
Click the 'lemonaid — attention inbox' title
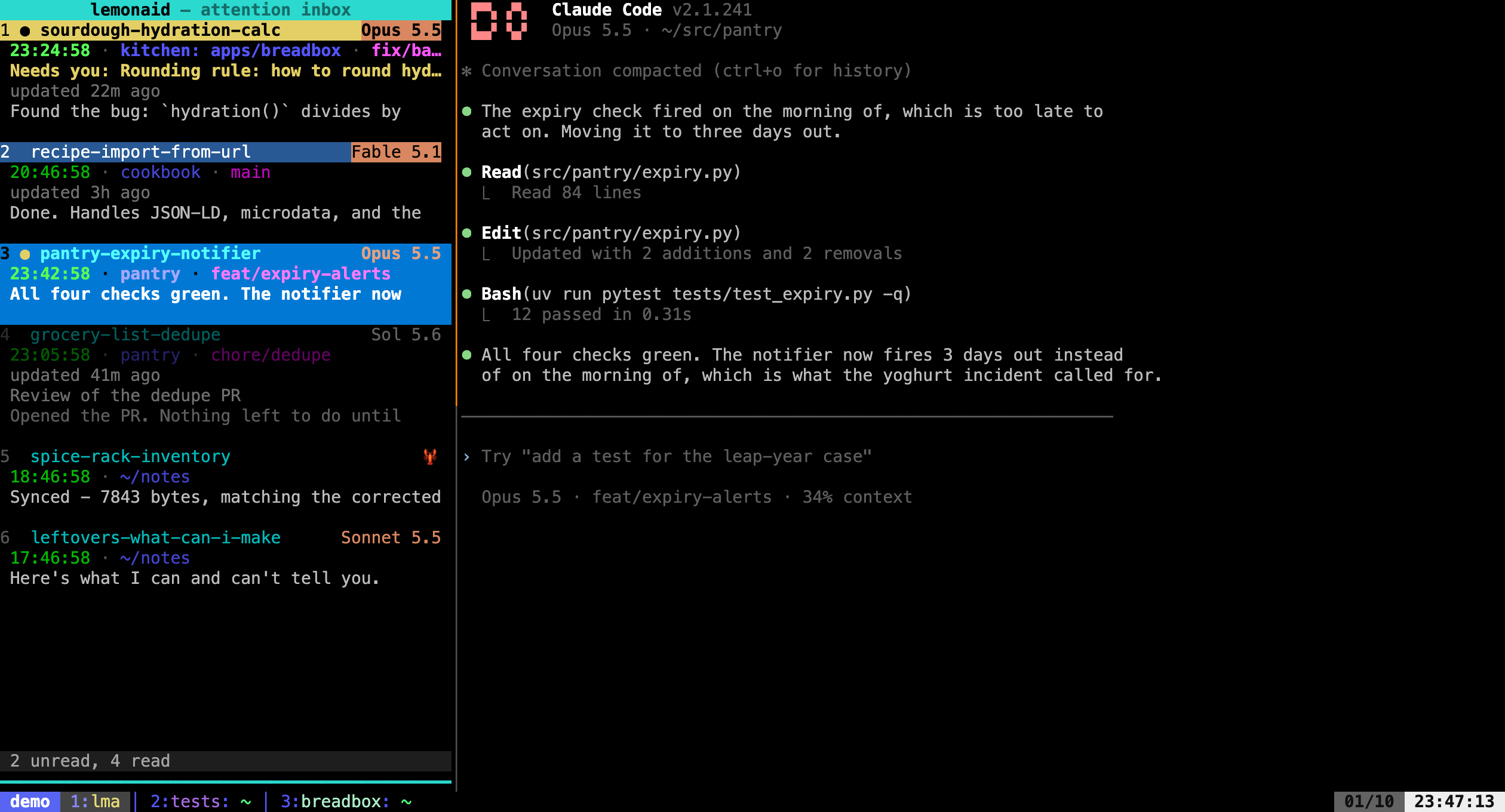(x=220, y=10)
